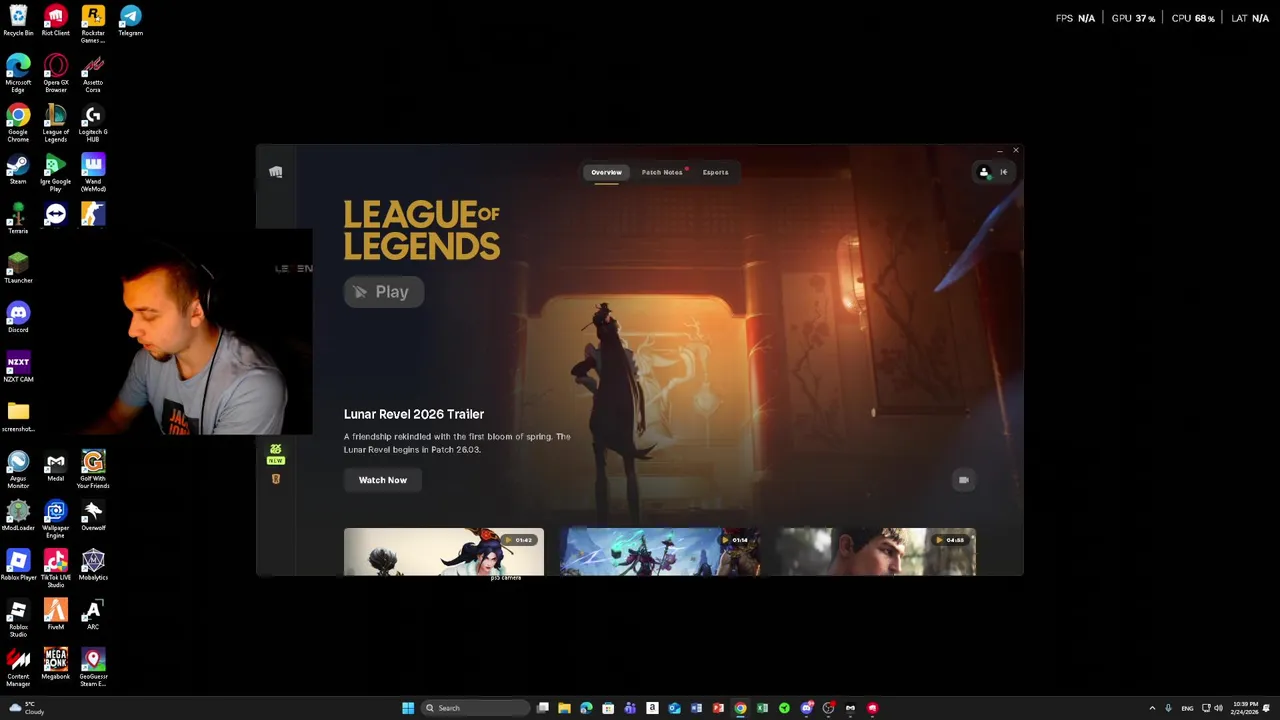The width and height of the screenshot is (1280, 720).
Task: Open Telegram desktop shortcut
Action: (130, 21)
